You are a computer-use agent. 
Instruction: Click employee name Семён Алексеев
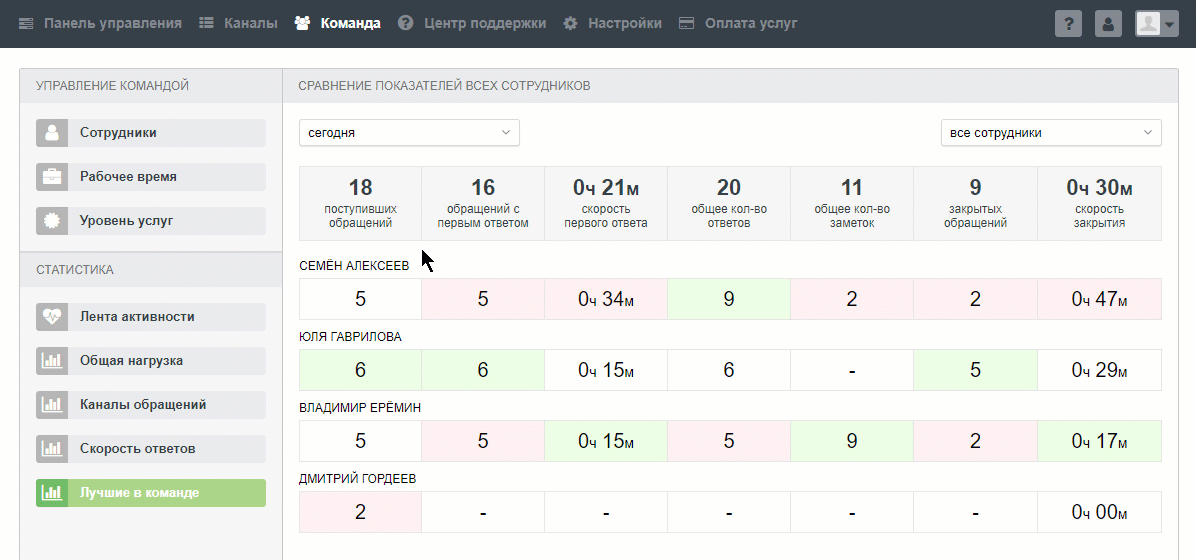point(354,266)
